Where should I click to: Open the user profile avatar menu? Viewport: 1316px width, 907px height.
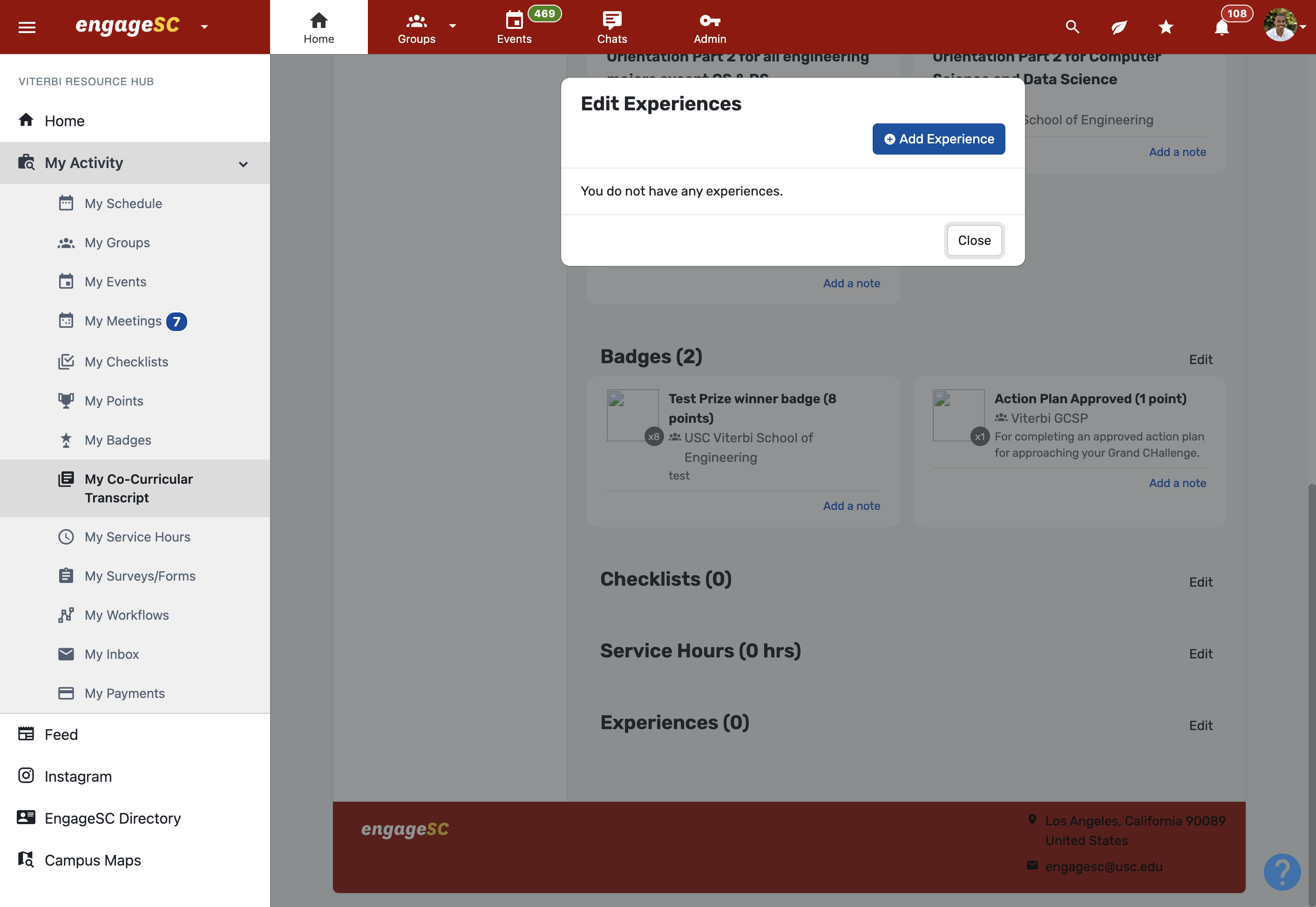click(x=1280, y=25)
